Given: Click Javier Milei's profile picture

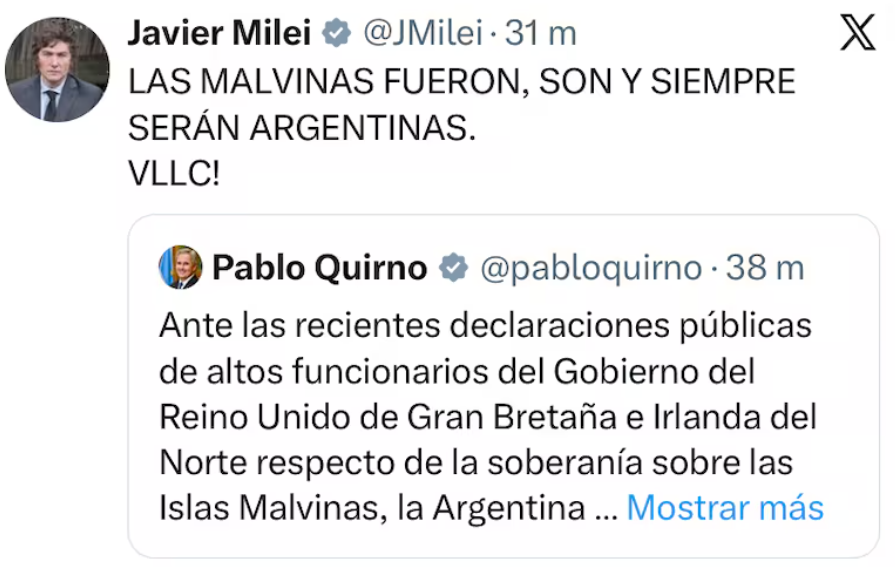Looking at the screenshot, I should [56, 70].
